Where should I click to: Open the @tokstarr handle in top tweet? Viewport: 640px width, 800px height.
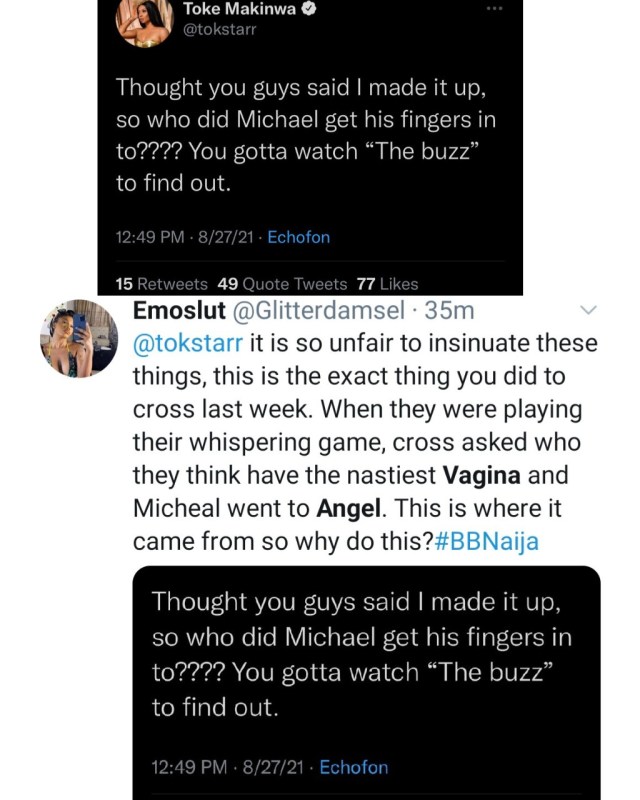pyautogui.click(x=219, y=30)
